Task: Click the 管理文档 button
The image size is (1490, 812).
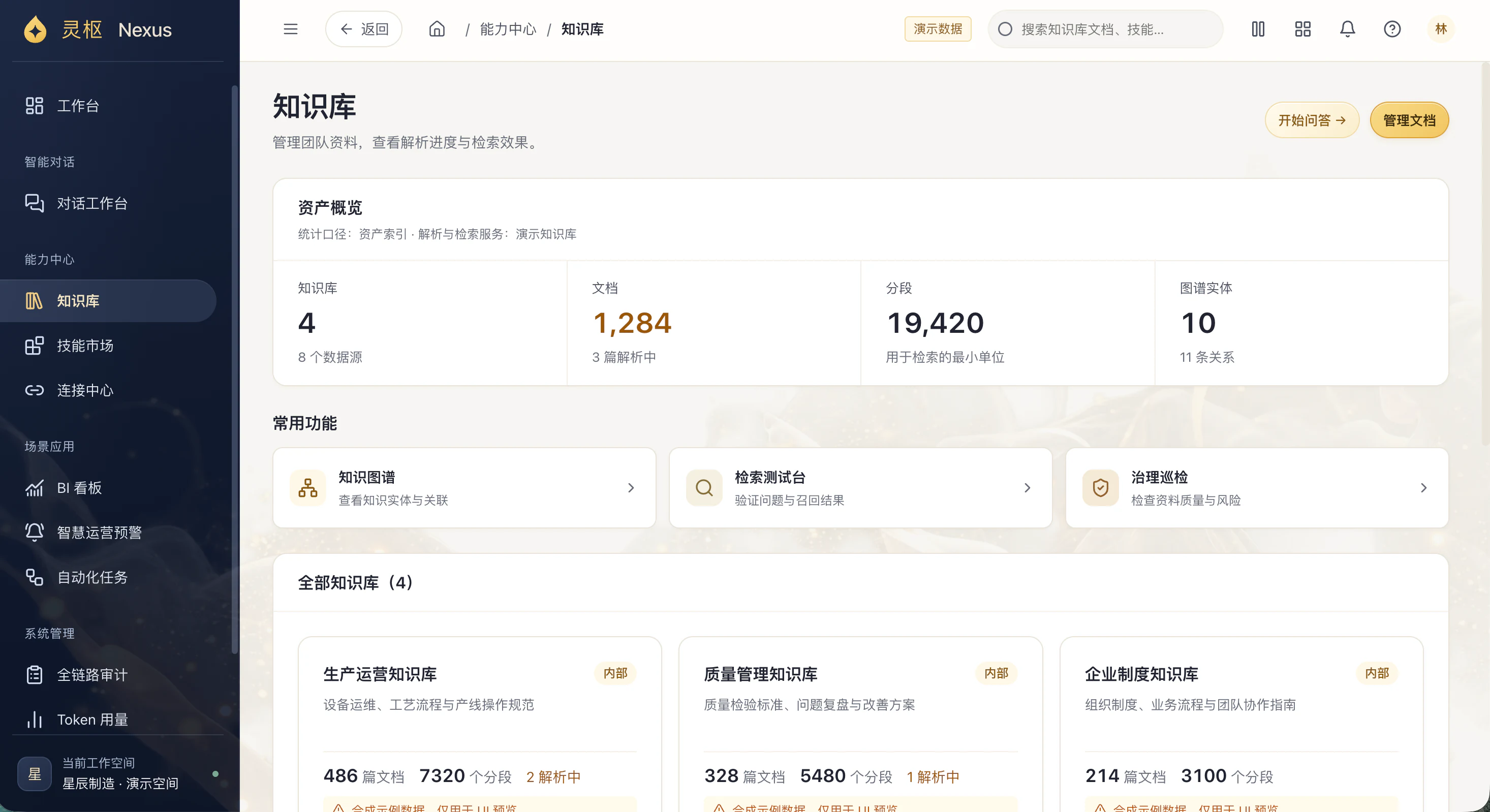Action: [1409, 120]
